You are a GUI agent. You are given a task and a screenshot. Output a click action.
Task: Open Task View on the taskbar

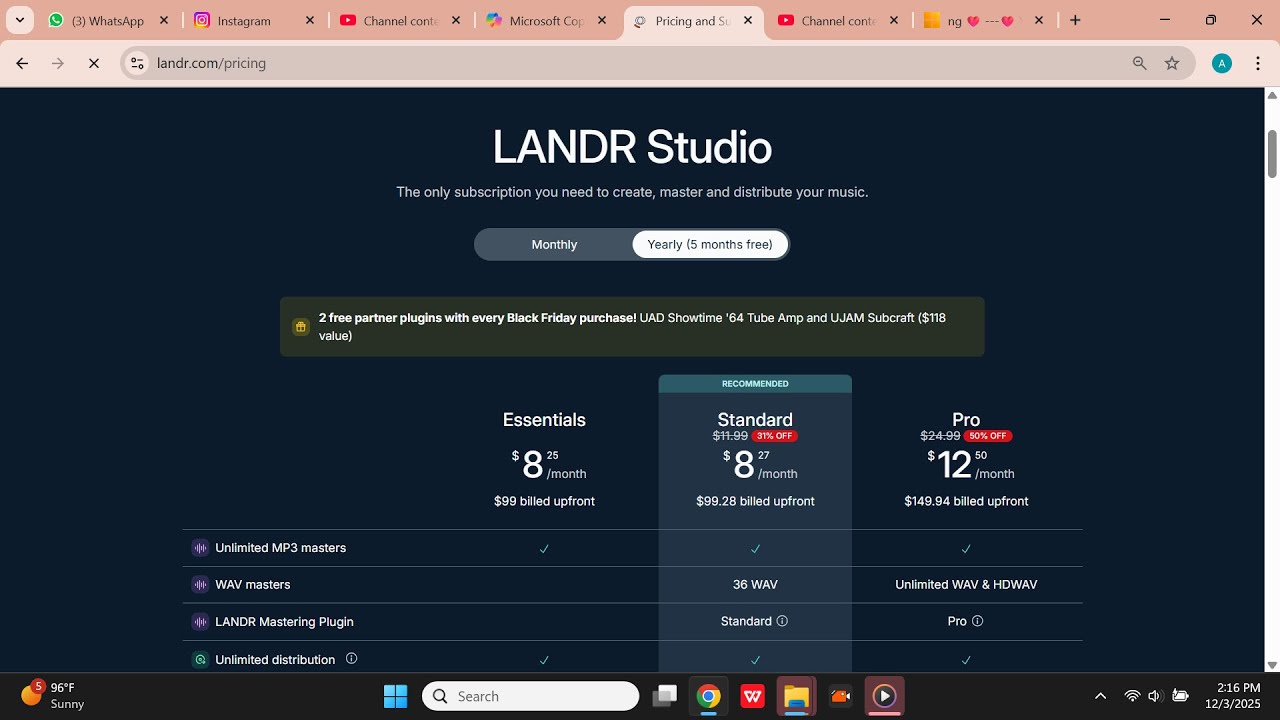(664, 696)
